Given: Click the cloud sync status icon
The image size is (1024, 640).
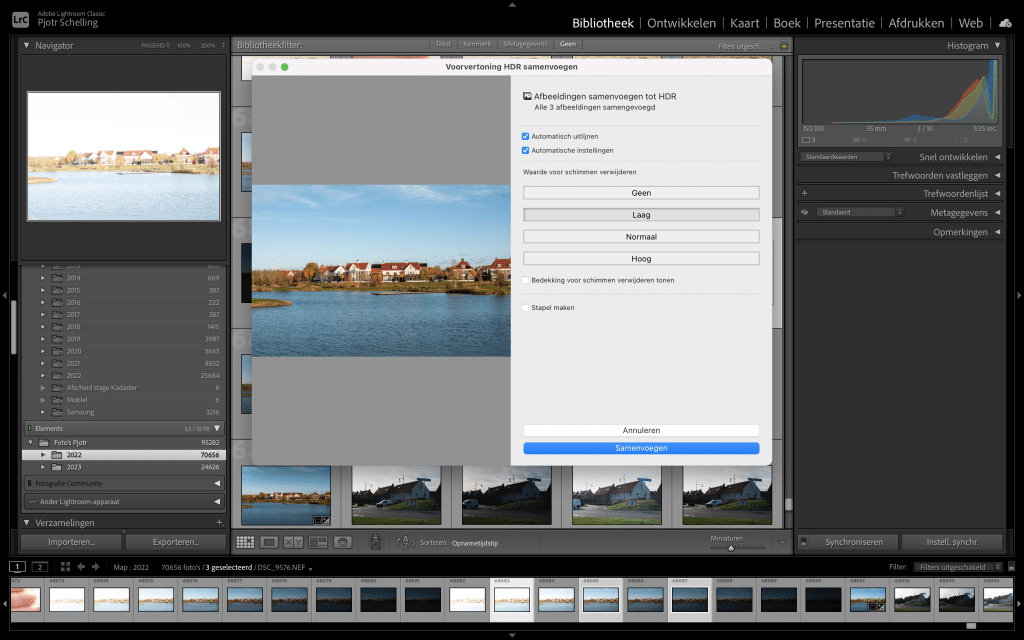Looking at the screenshot, I should tap(1005, 24).
